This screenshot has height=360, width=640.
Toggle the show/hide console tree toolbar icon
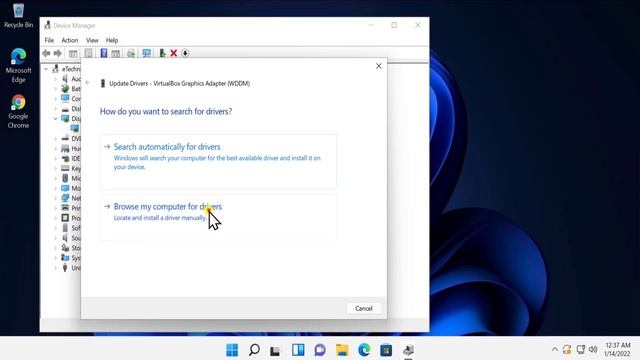coord(73,53)
